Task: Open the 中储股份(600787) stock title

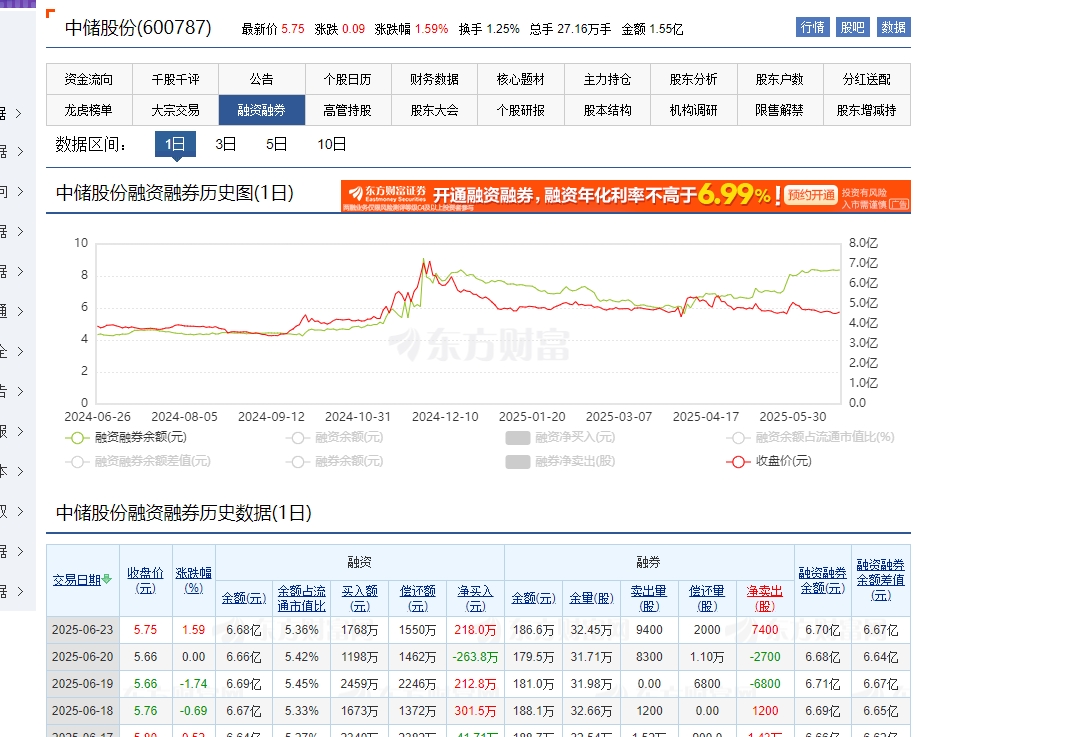Action: tap(139, 28)
